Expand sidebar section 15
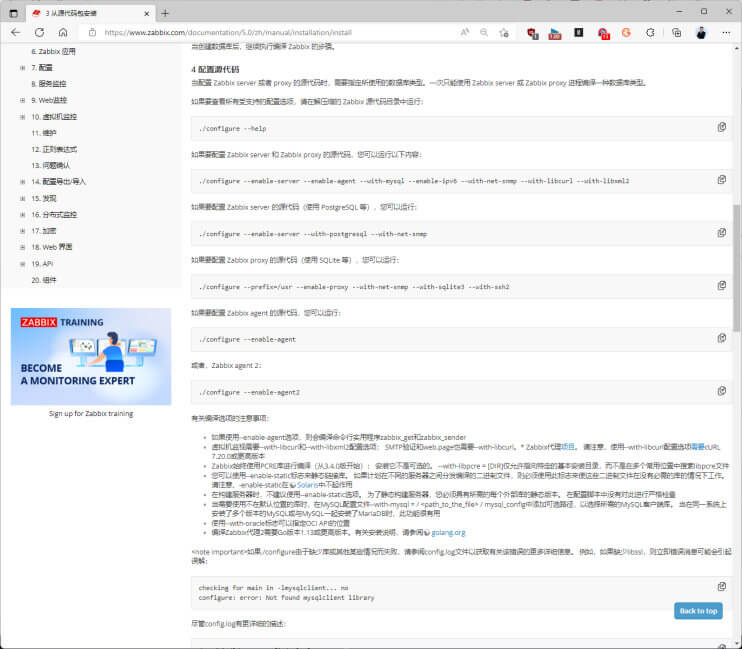The height and width of the screenshot is (649, 742). pos(22,198)
